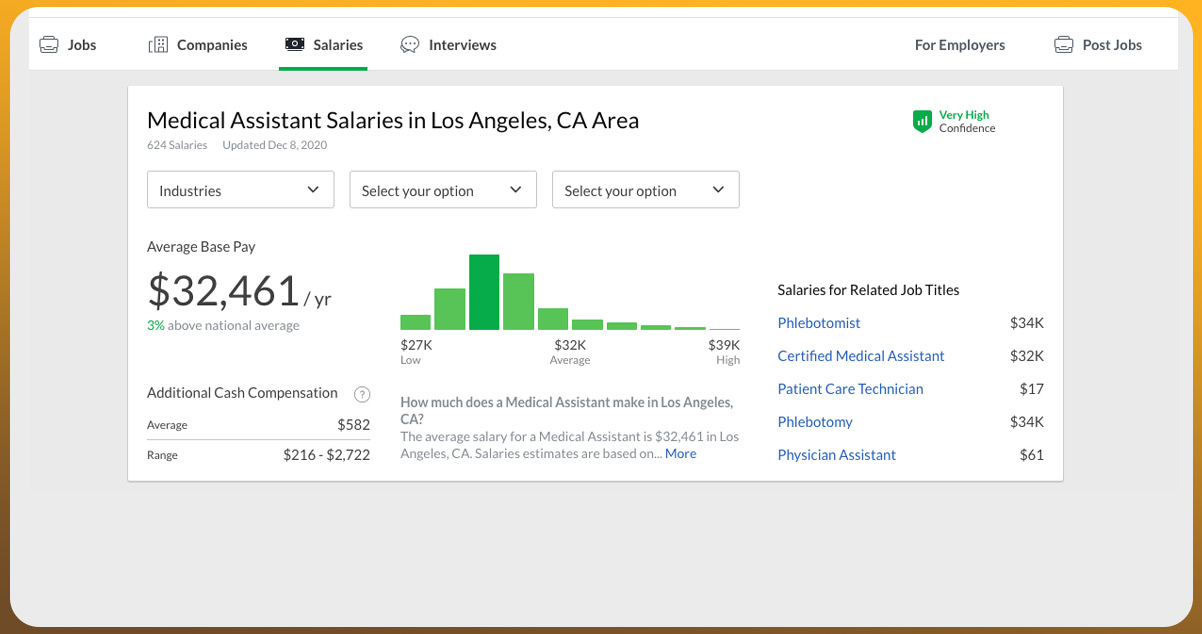The width and height of the screenshot is (1202, 634).
Task: Click the Jobs briefcase icon
Action: coord(48,45)
